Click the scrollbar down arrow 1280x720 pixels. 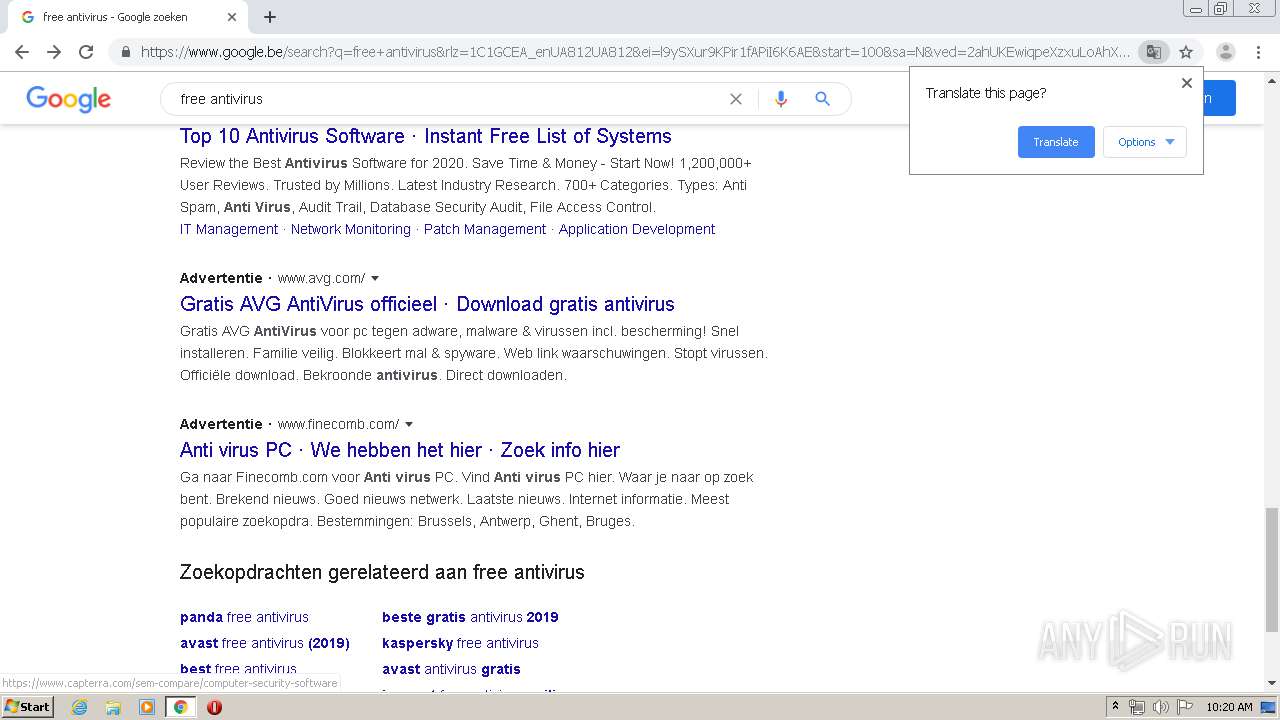1271,683
